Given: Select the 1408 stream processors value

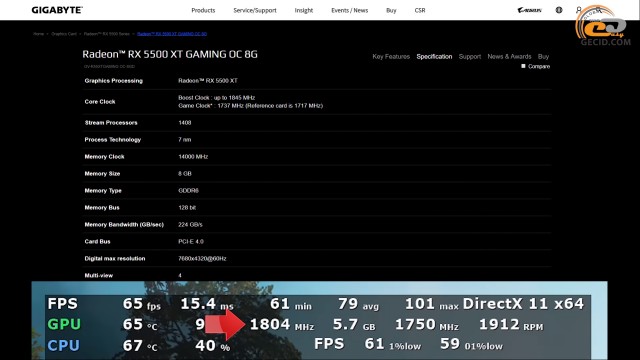Looking at the screenshot, I should tap(184, 122).
